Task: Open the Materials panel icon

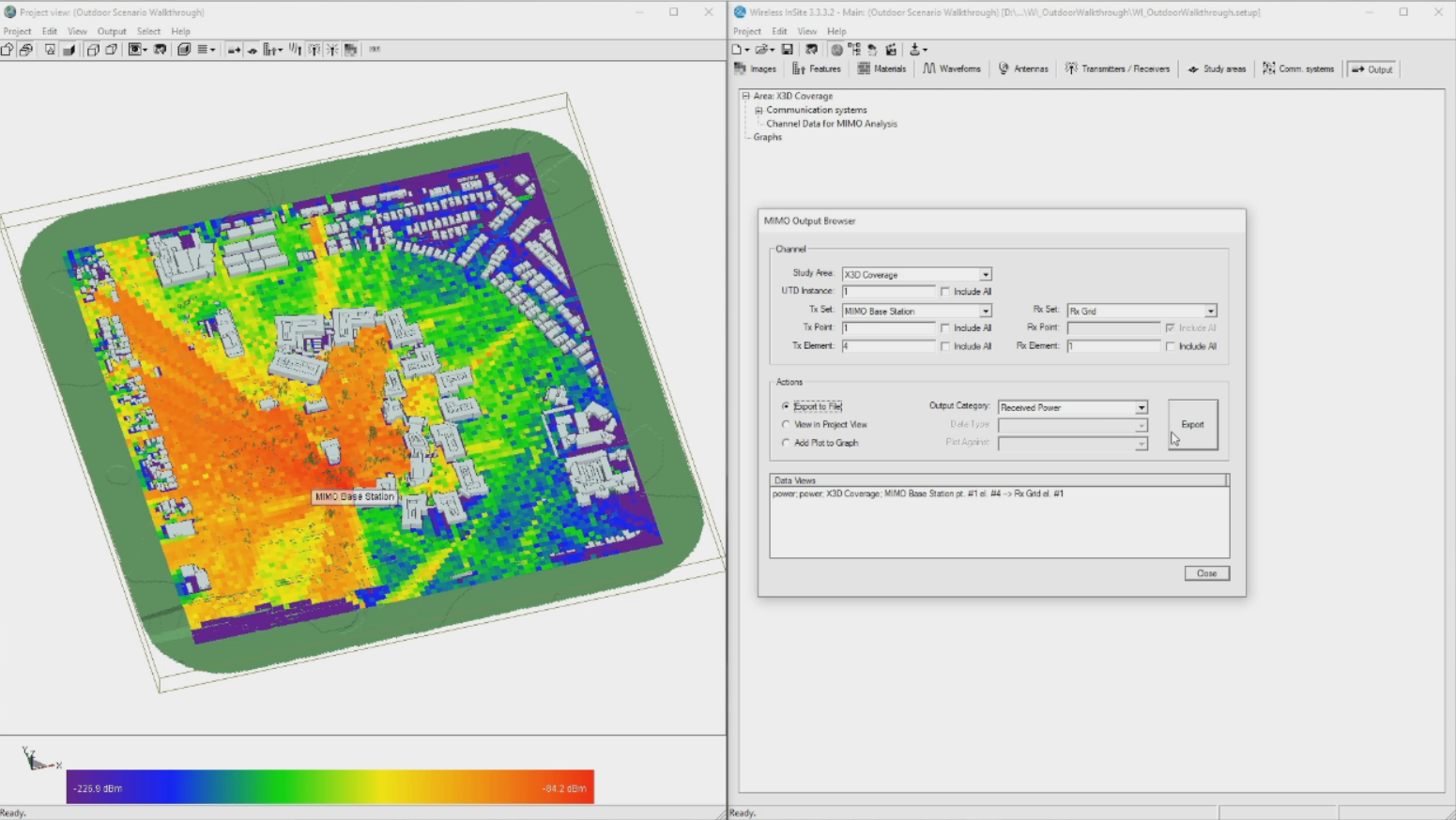Action: 881,68
